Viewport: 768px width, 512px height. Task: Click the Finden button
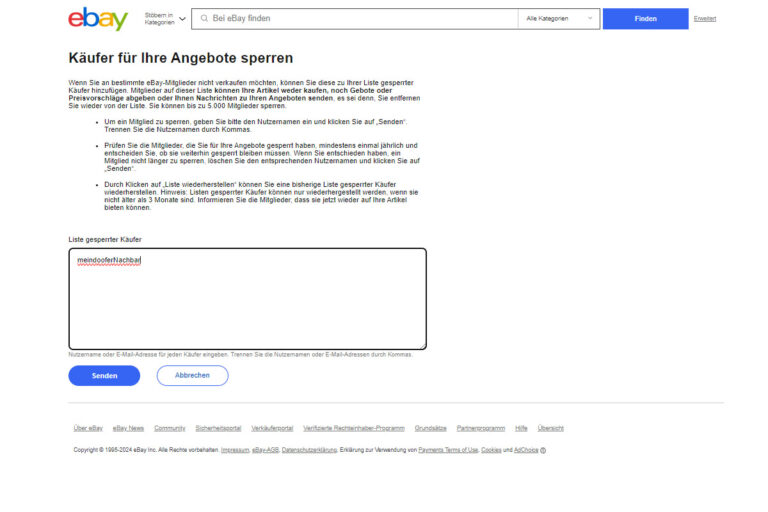[646, 19]
